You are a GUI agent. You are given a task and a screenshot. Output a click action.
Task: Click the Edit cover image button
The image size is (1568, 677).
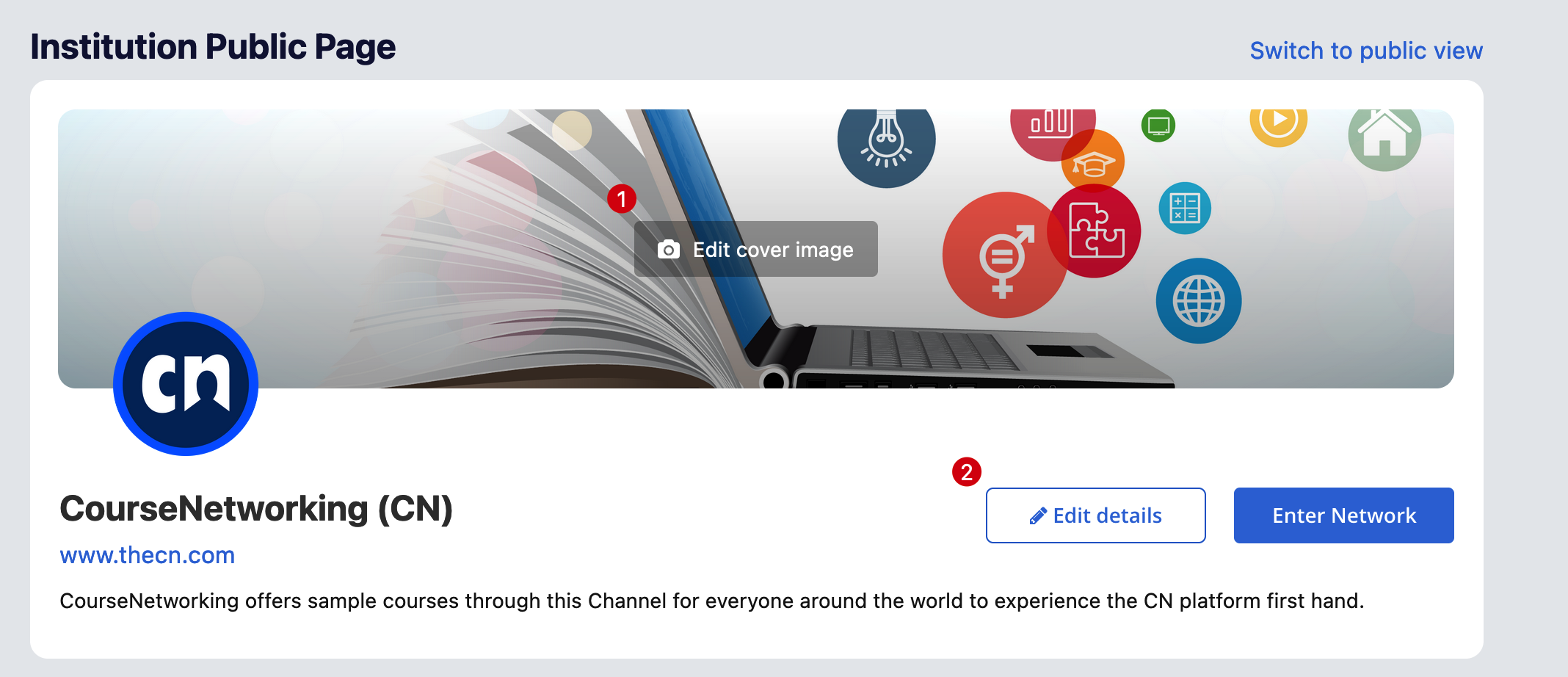click(x=755, y=249)
